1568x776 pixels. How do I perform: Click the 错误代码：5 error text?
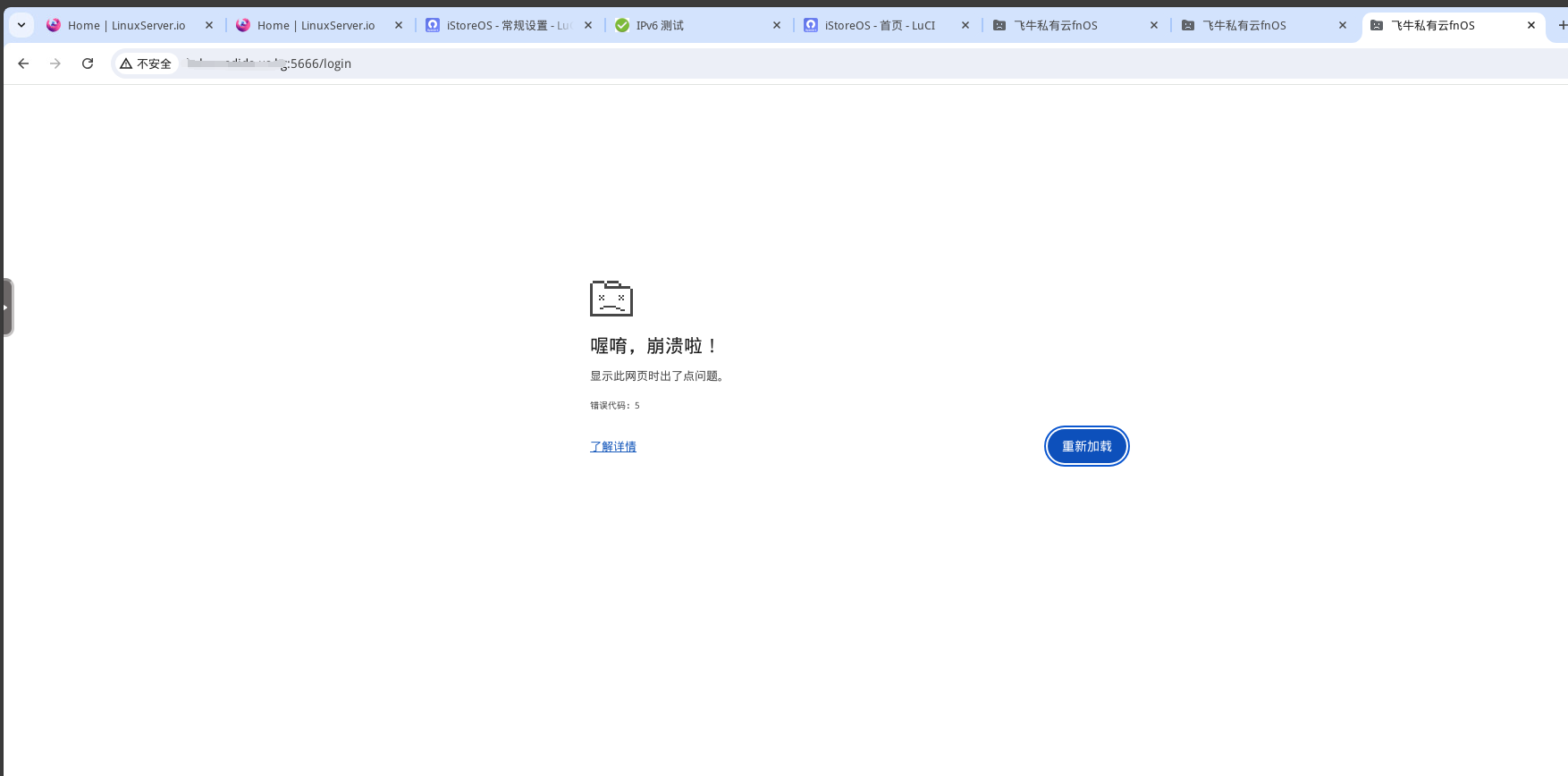point(615,405)
